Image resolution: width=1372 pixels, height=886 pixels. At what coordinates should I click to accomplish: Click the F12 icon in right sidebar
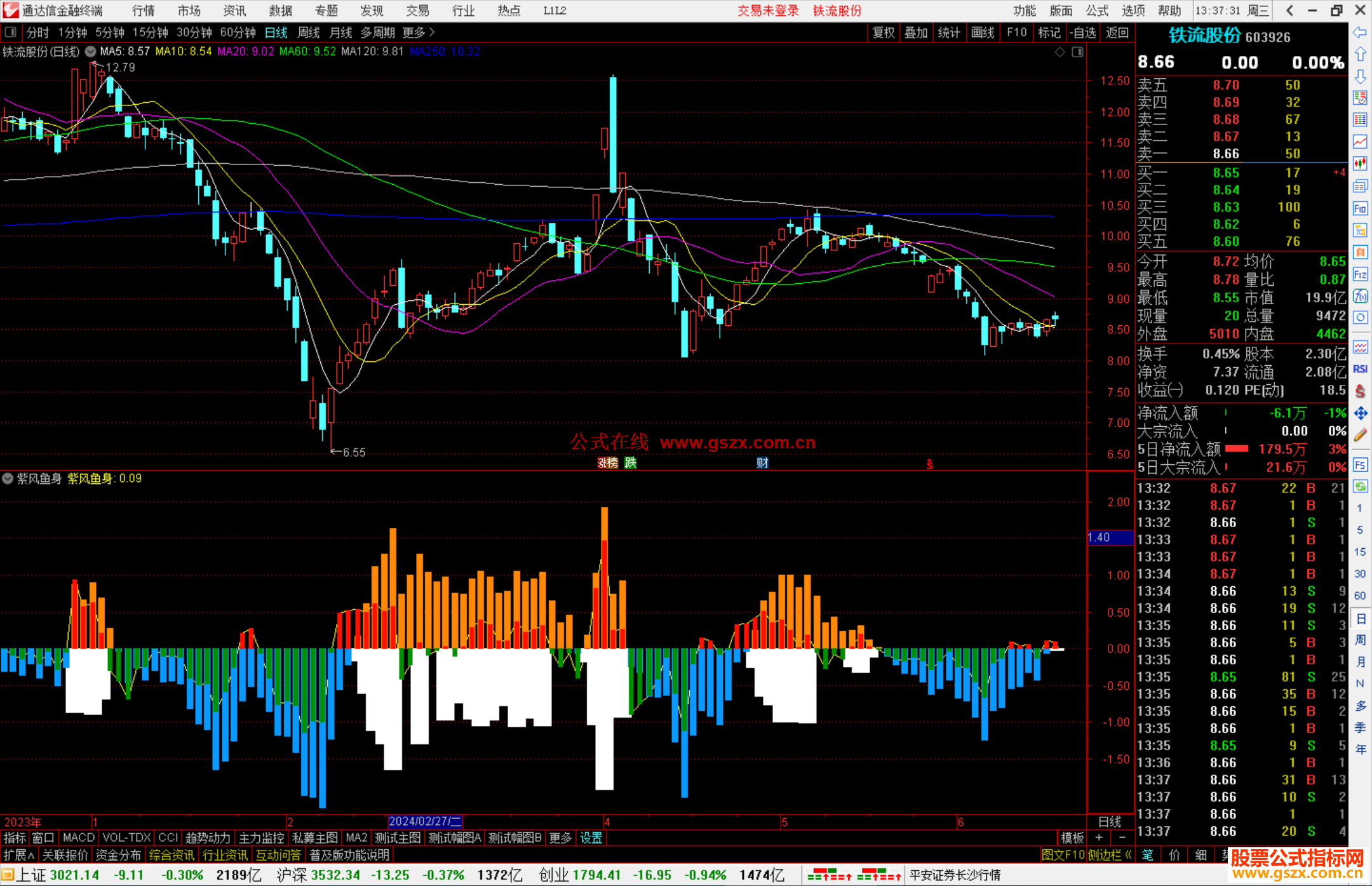[x=1360, y=274]
